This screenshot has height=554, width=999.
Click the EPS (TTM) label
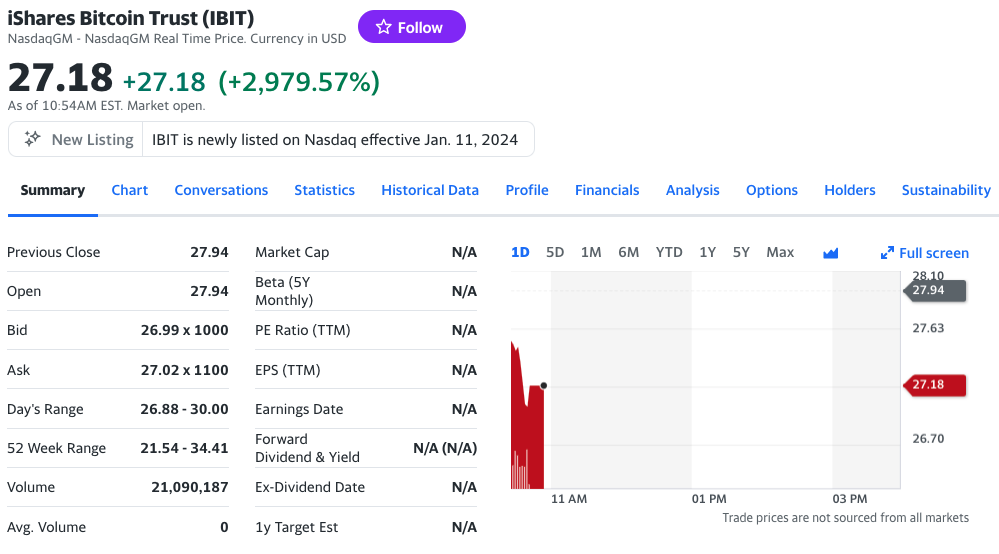click(287, 370)
